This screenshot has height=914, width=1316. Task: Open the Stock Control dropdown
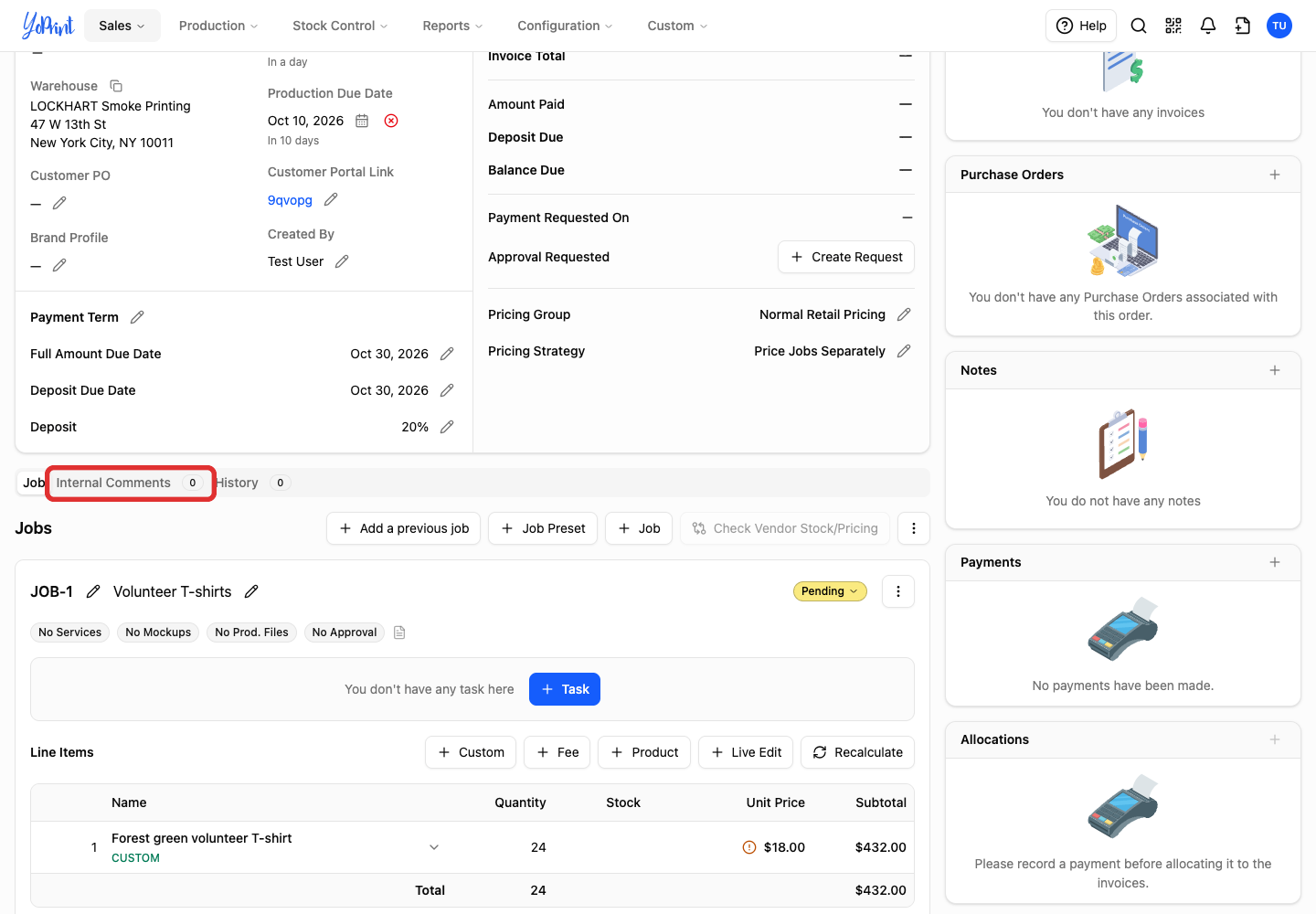pyautogui.click(x=340, y=26)
